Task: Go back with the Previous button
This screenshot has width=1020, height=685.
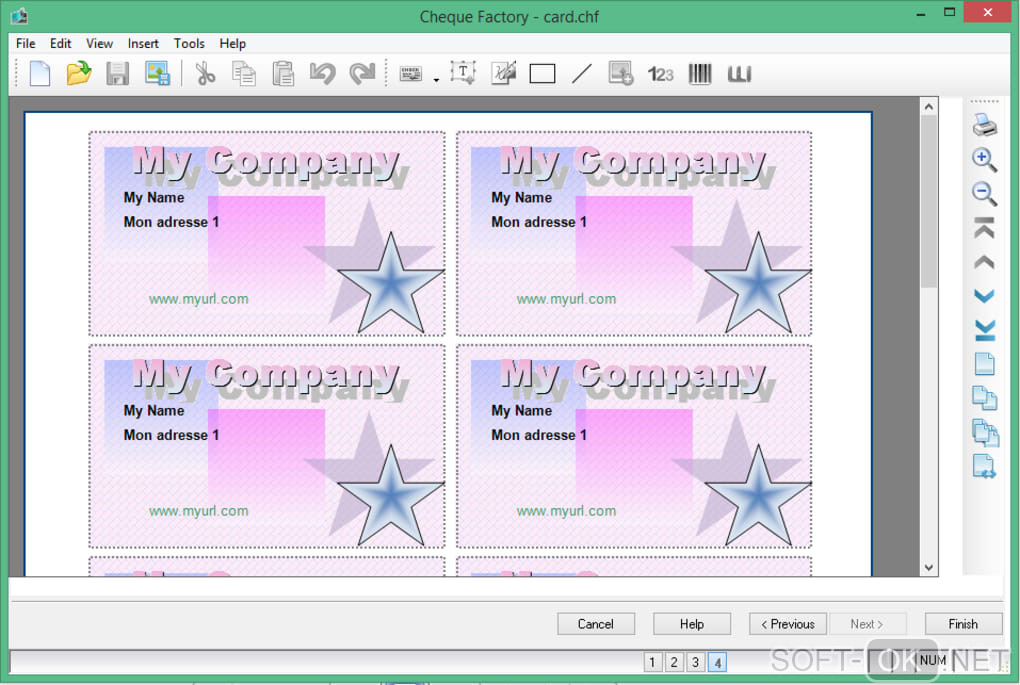Action: [788, 624]
